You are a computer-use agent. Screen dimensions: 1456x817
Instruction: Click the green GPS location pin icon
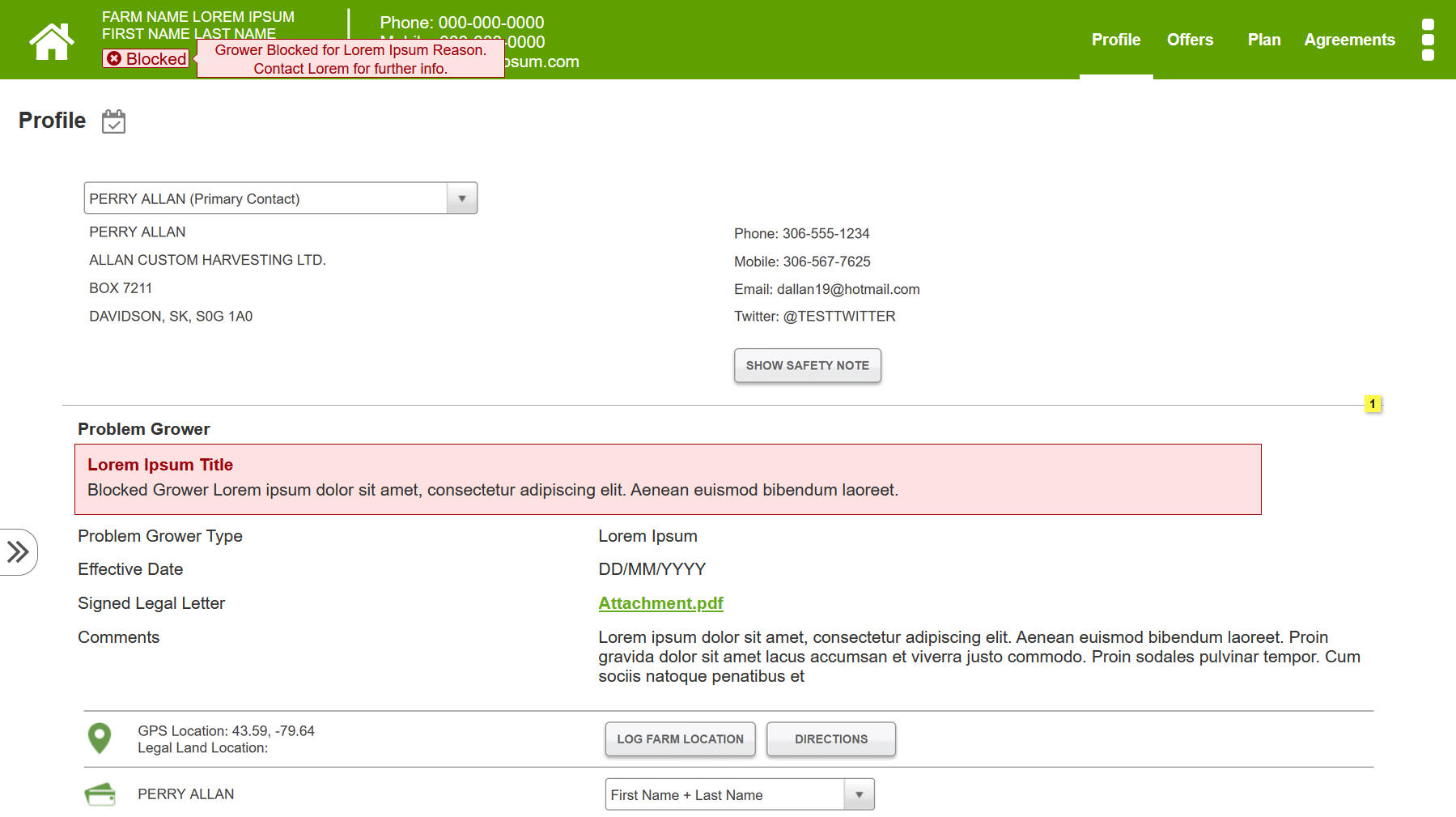click(100, 738)
